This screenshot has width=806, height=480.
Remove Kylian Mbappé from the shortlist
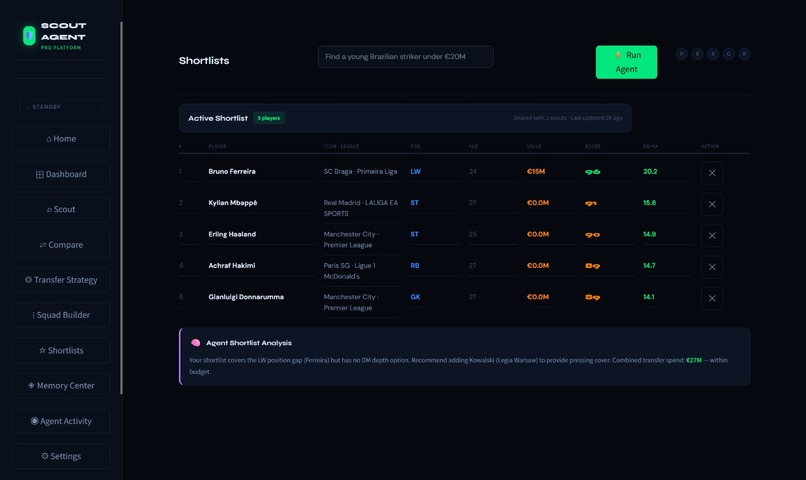[712, 204]
